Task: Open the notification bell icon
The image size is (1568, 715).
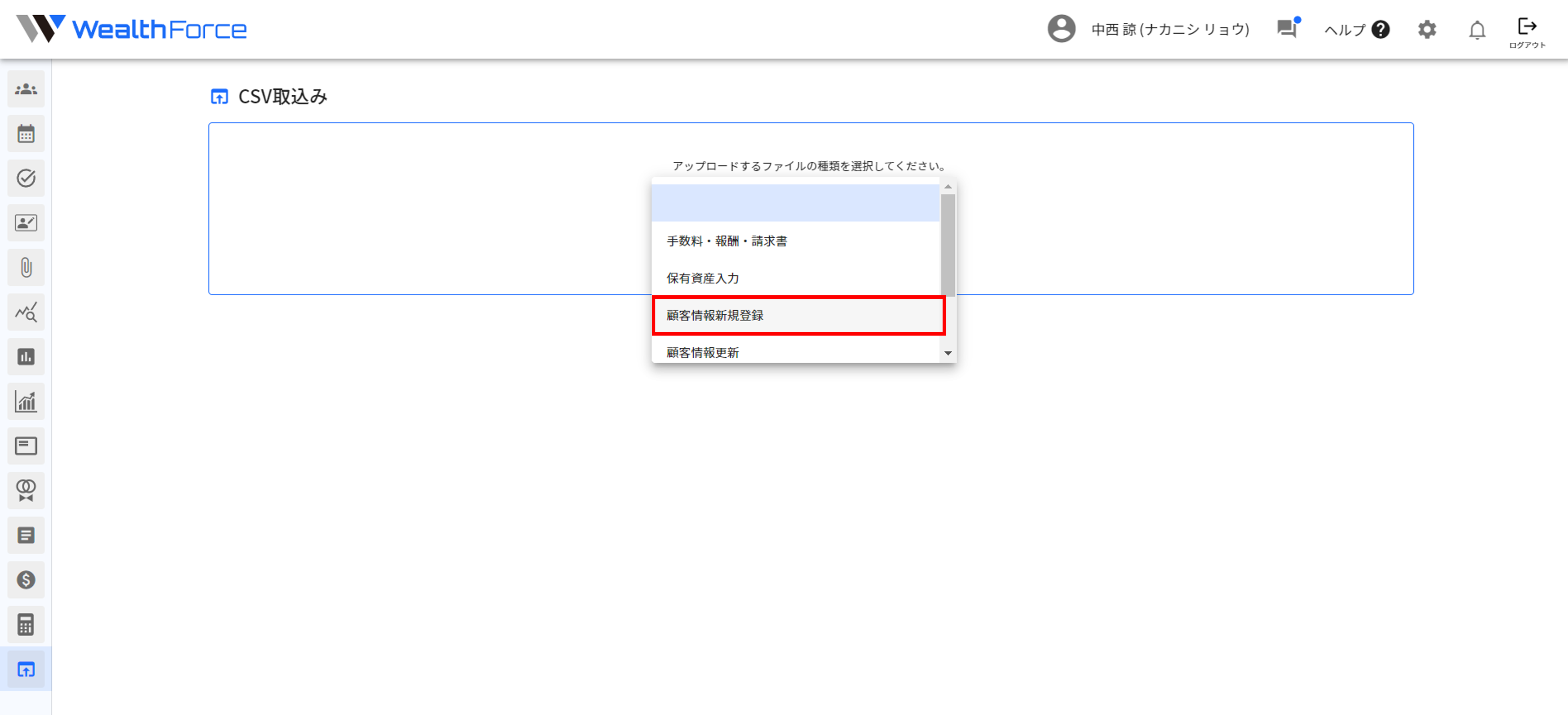Action: (1477, 30)
